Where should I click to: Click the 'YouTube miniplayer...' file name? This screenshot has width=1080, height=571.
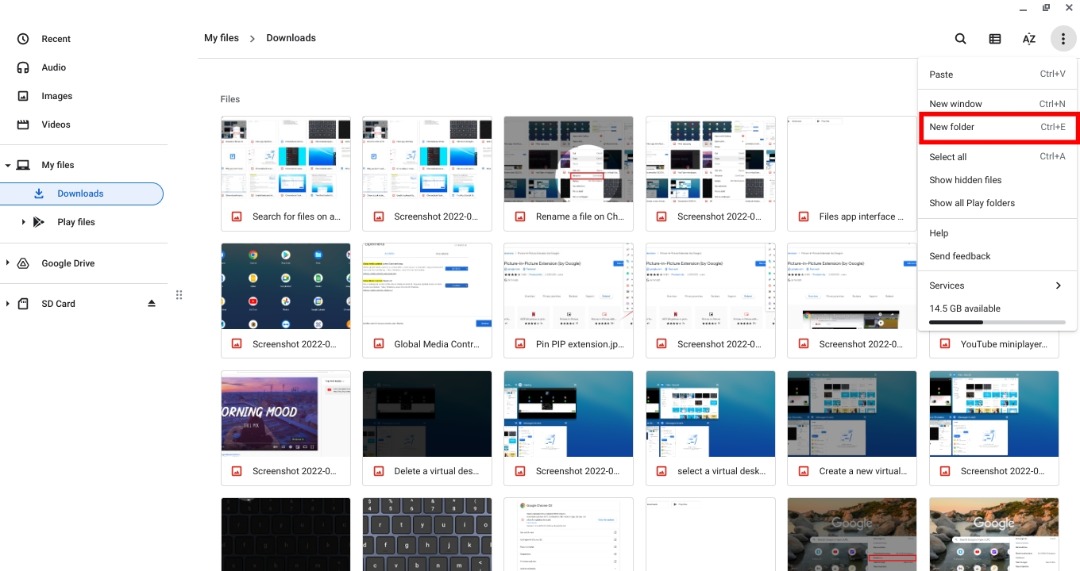[1004, 344]
